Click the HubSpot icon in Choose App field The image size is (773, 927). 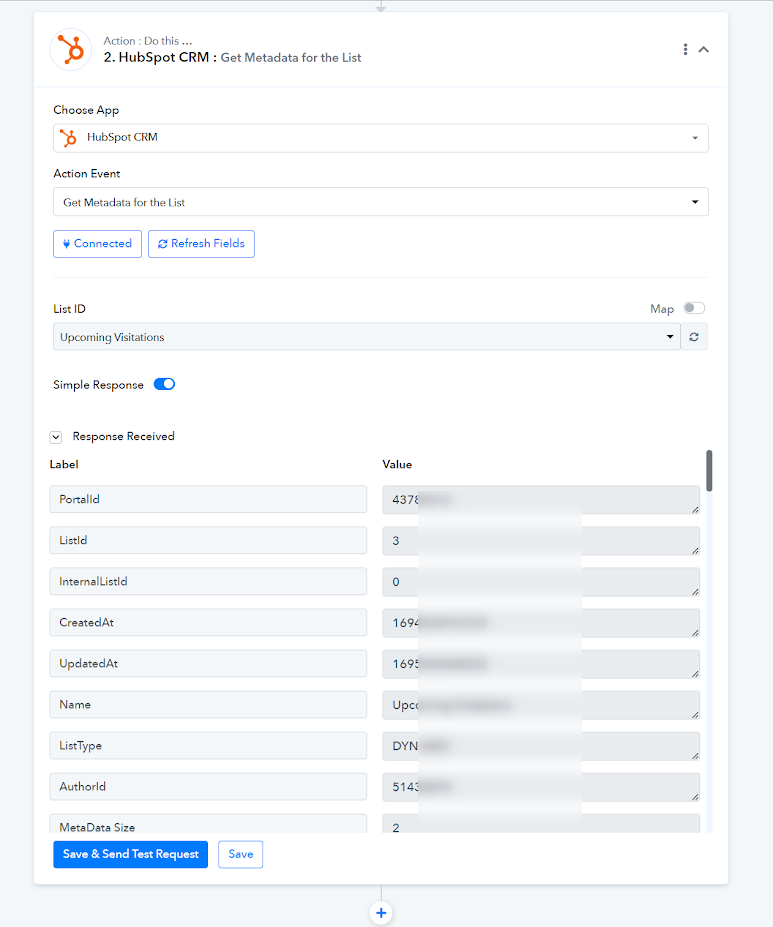point(69,138)
